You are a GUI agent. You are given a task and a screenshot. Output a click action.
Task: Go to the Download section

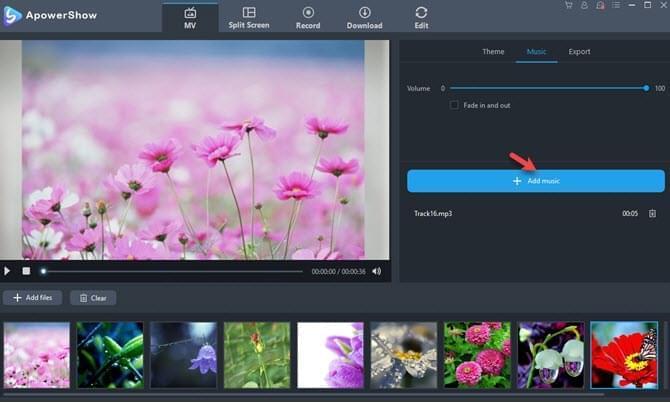click(x=364, y=18)
